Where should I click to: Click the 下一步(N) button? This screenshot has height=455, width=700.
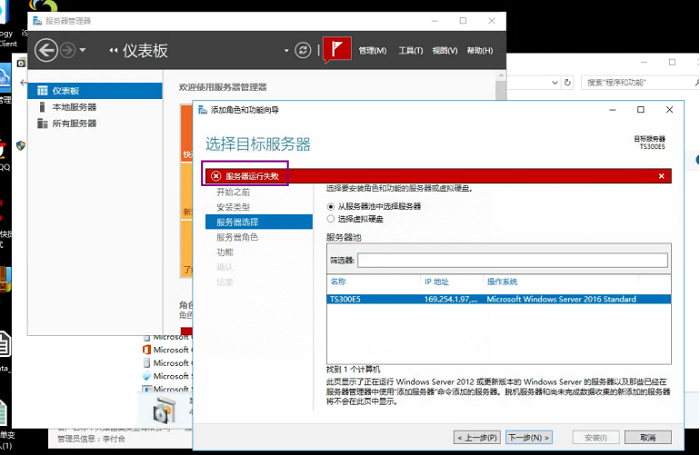click(529, 438)
